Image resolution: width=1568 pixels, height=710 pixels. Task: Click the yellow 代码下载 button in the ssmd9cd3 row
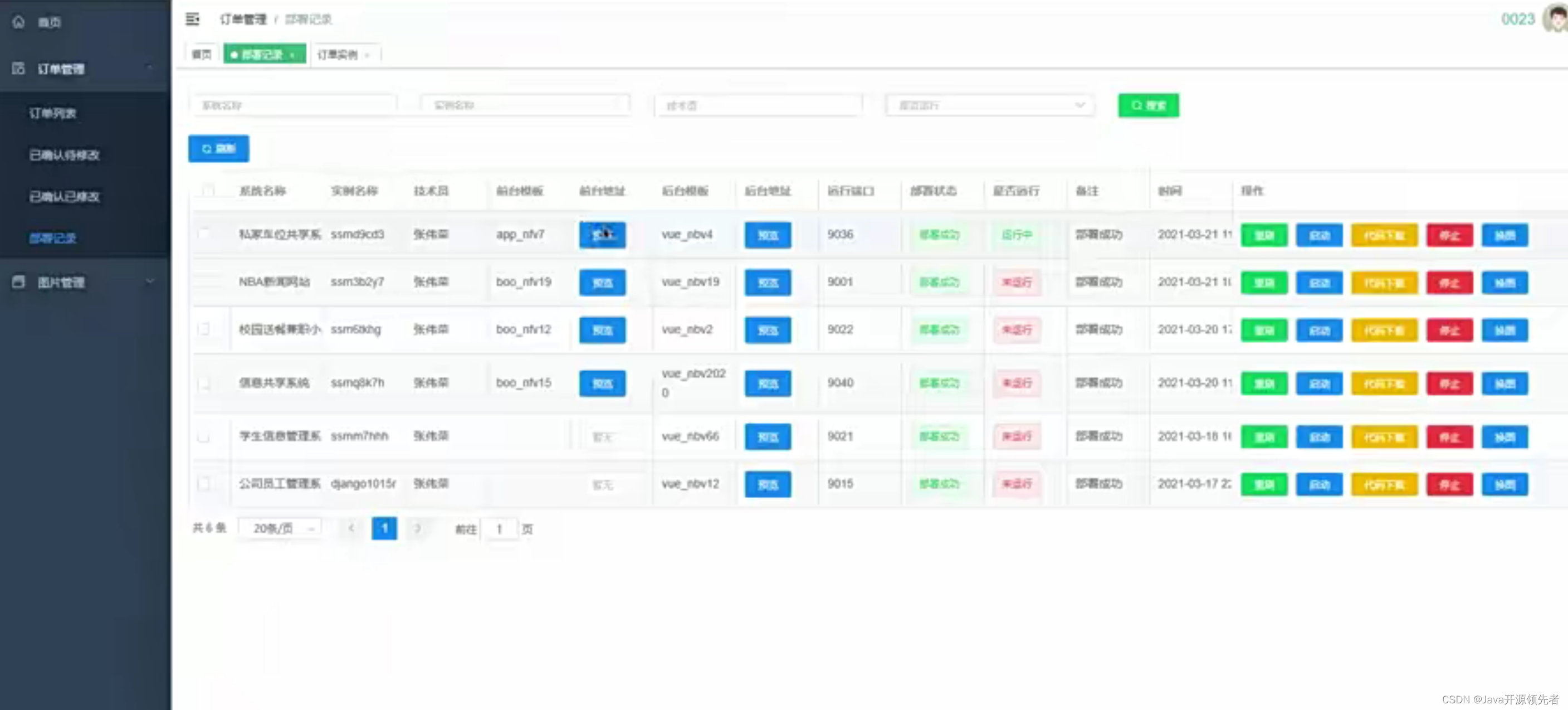point(1384,235)
